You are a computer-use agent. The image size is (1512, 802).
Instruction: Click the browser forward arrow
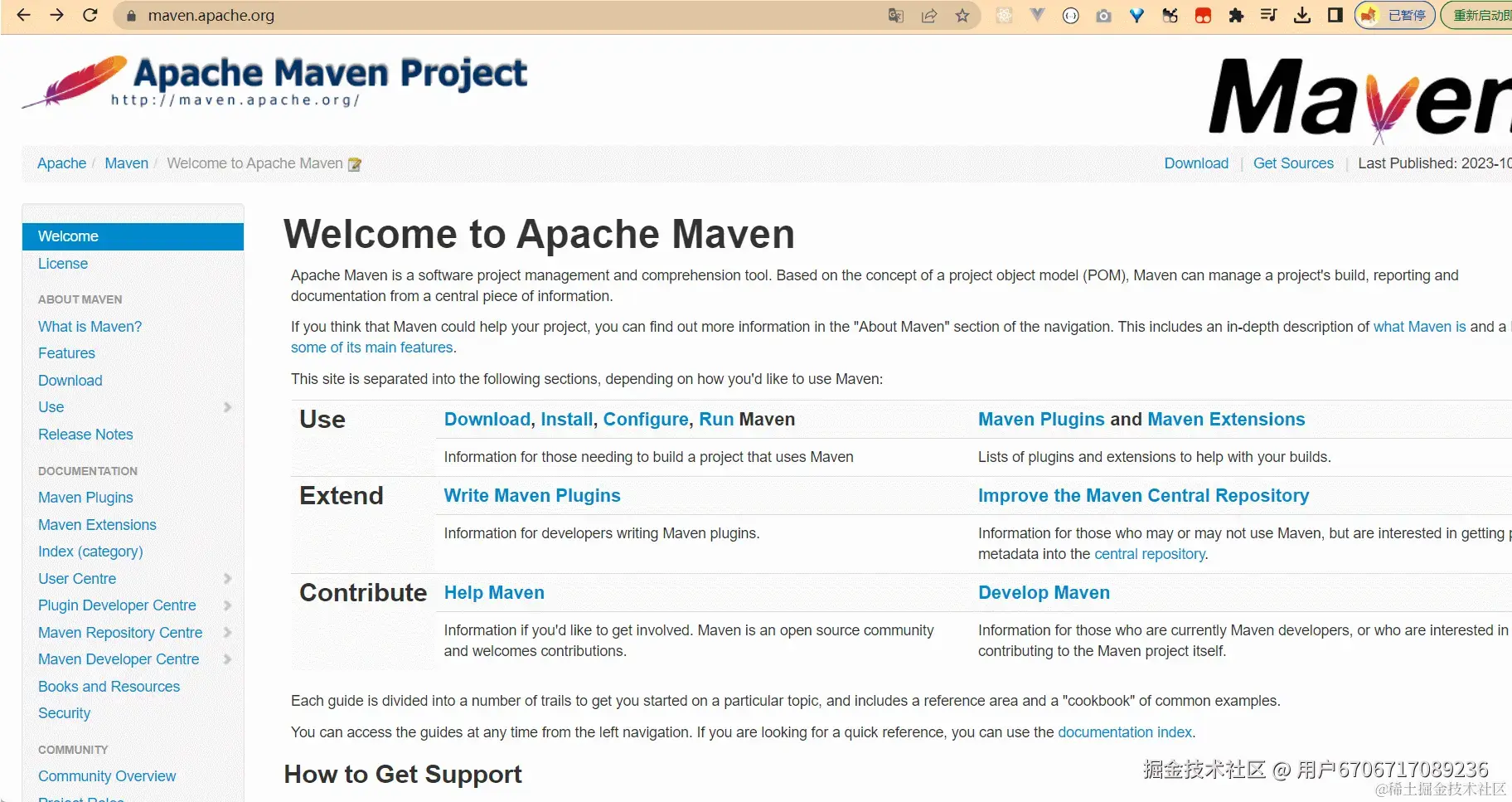tap(57, 15)
